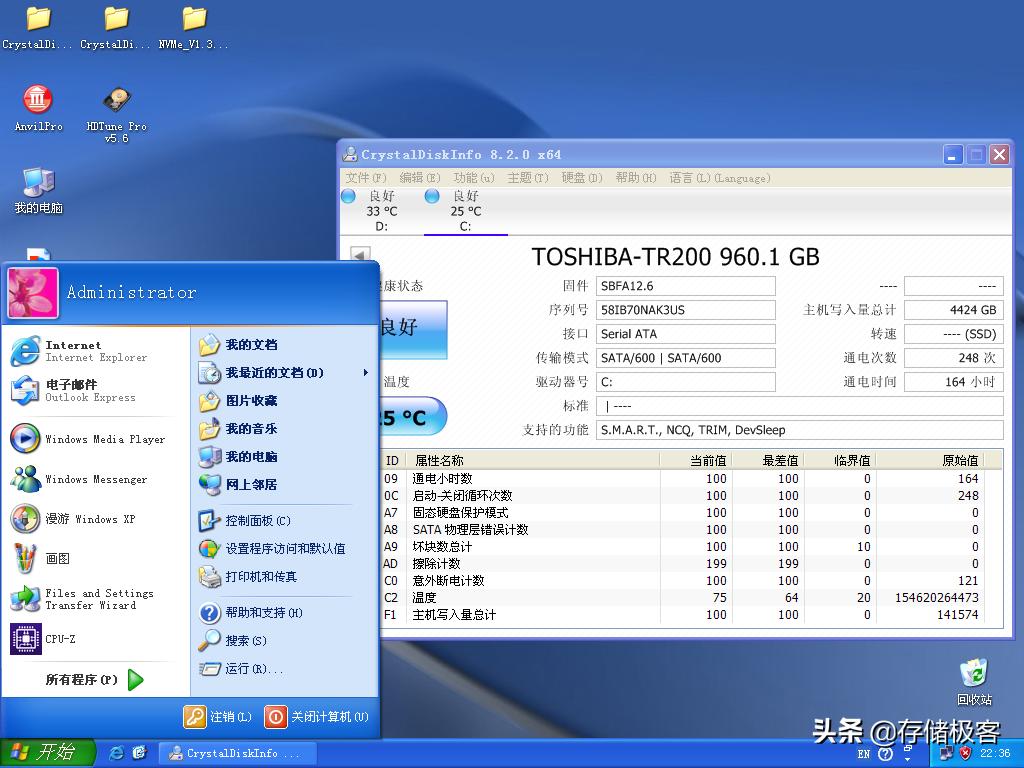Open 硬盘(D) menu in CrystalDiskInfo
Viewport: 1024px width, 768px height.
tap(582, 178)
